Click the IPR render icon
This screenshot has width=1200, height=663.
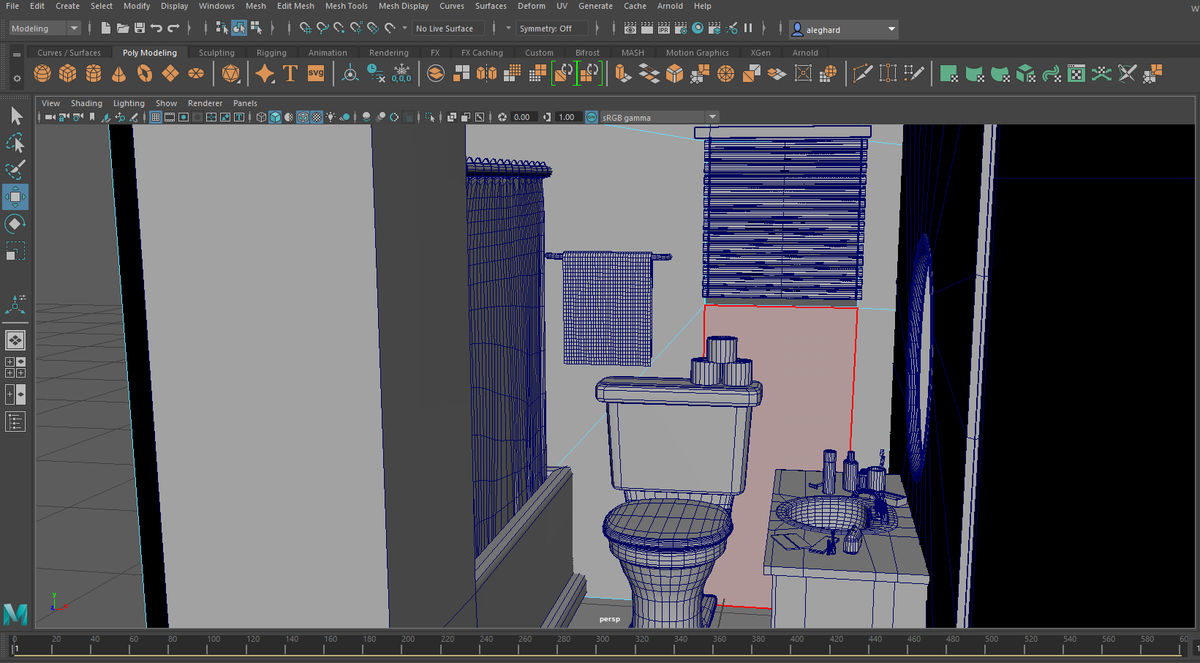click(664, 28)
